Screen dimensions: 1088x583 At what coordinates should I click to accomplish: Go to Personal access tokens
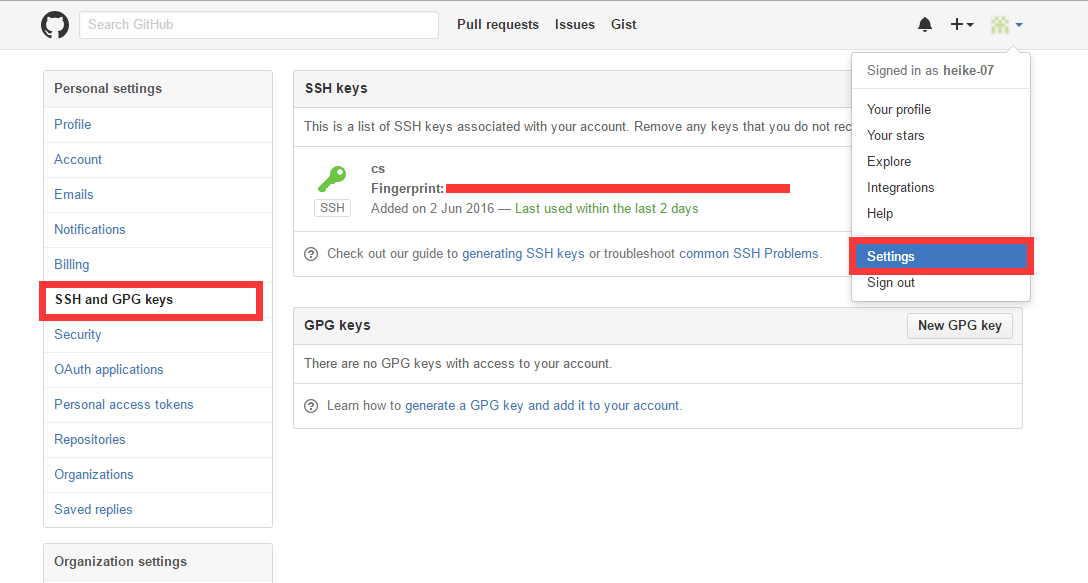158,405
